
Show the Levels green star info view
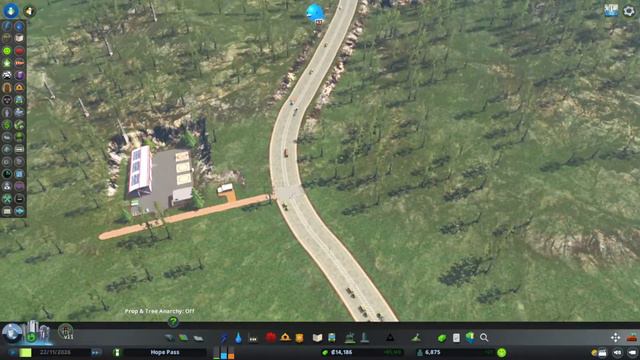(7, 63)
